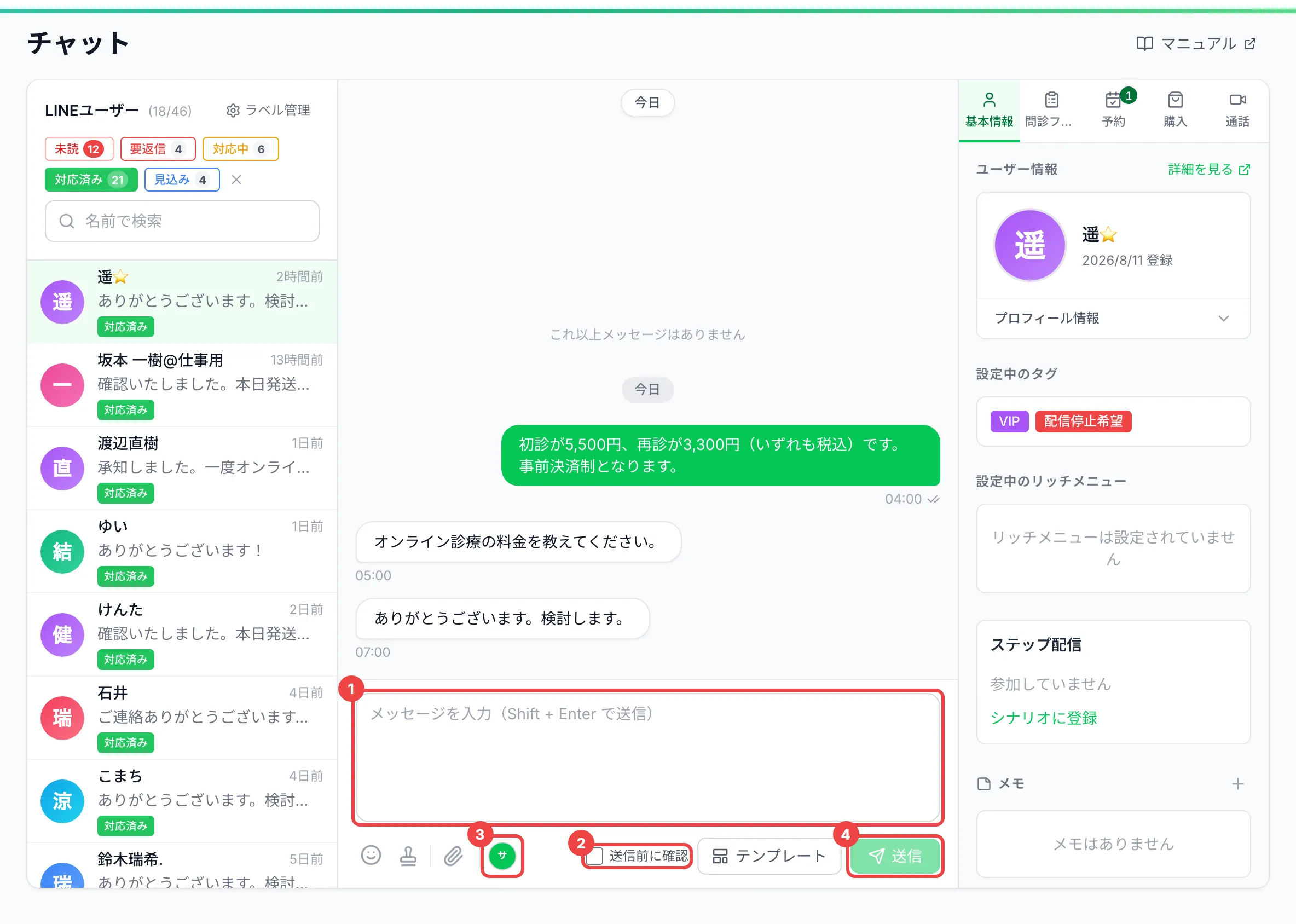Select the 遥 conversation in user list
The image size is (1296, 924).
tap(182, 302)
